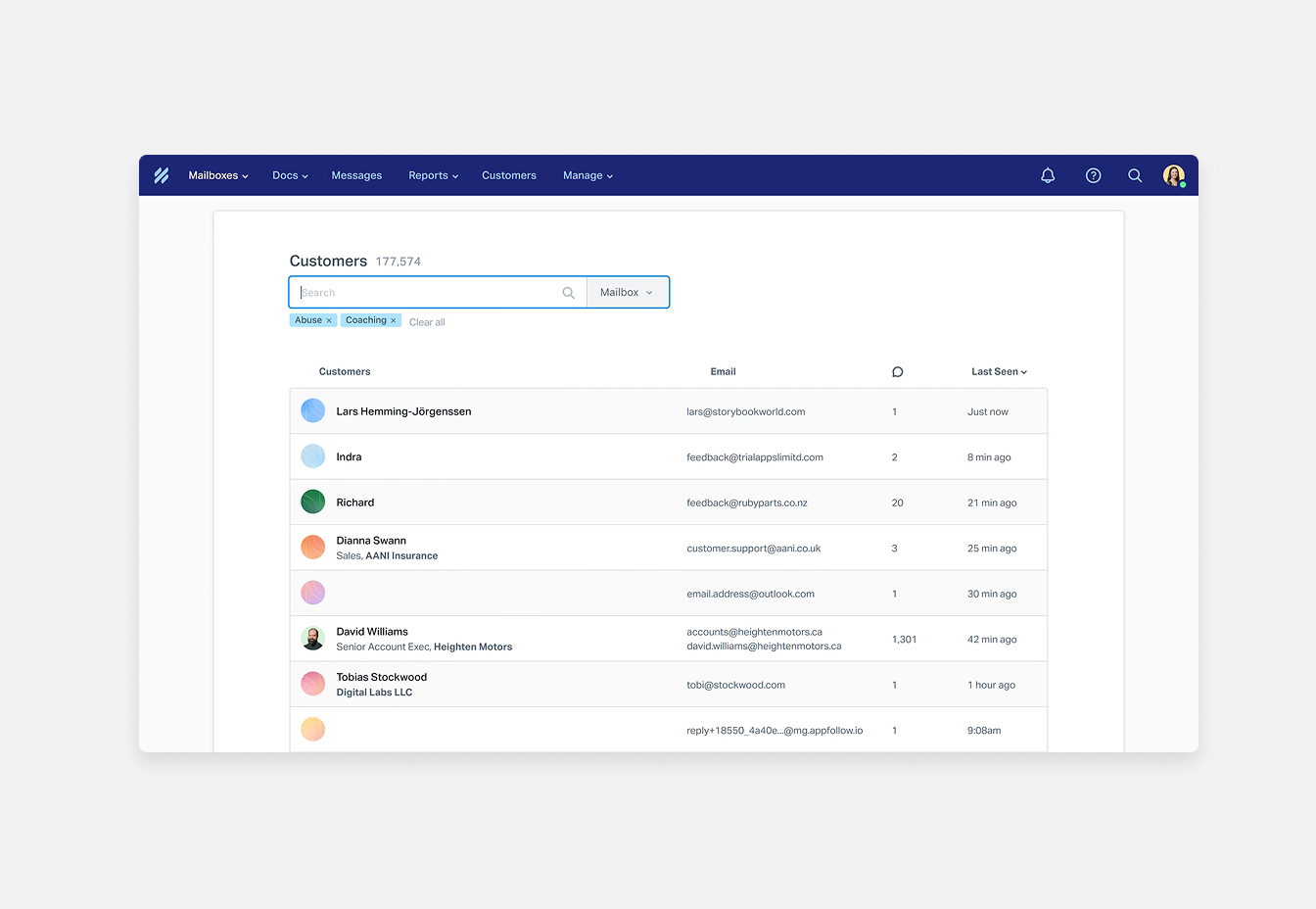Remove the Coaching filter tag
The height and width of the screenshot is (909, 1316).
point(394,321)
